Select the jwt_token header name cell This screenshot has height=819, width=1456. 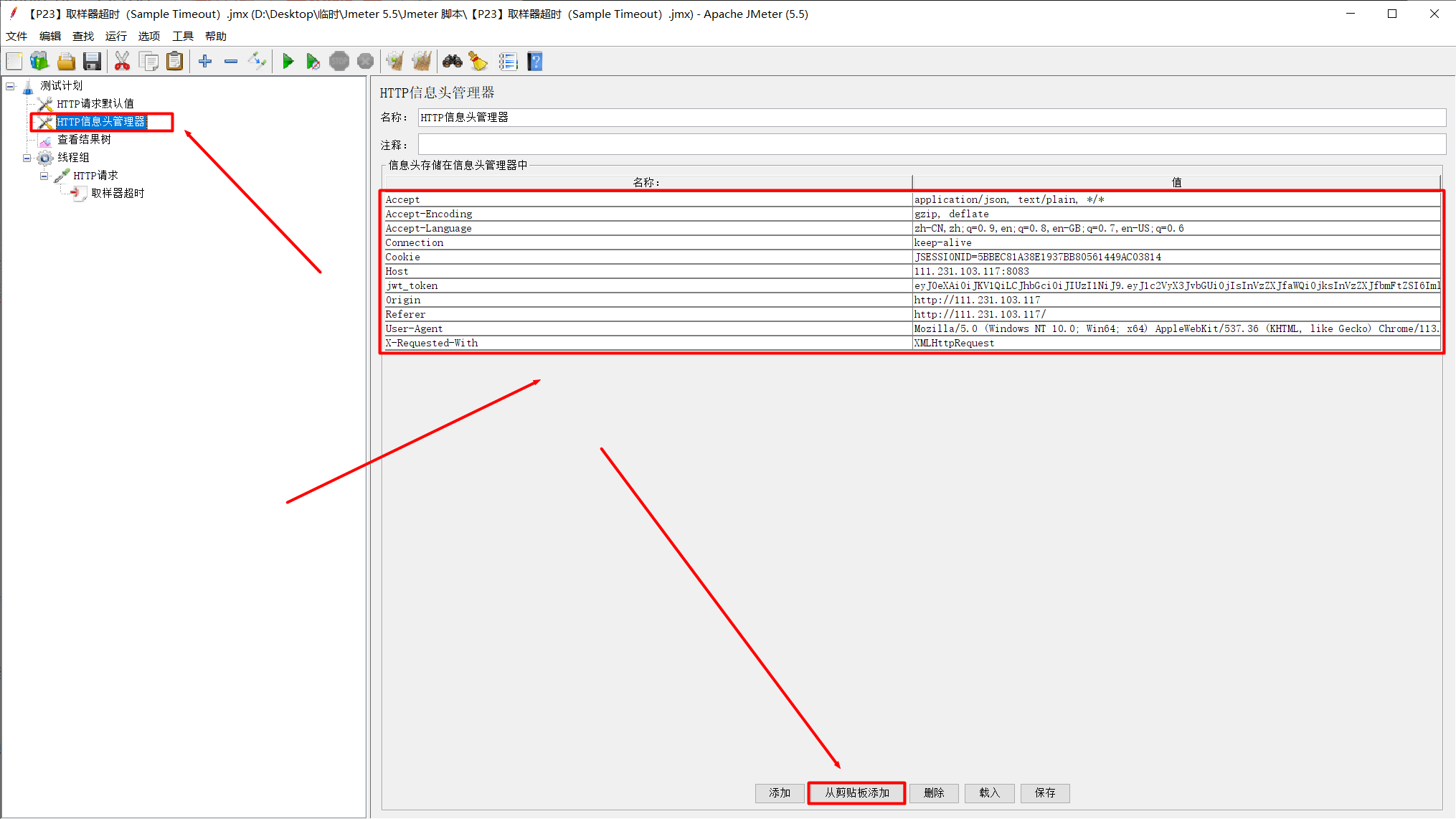[648, 286]
